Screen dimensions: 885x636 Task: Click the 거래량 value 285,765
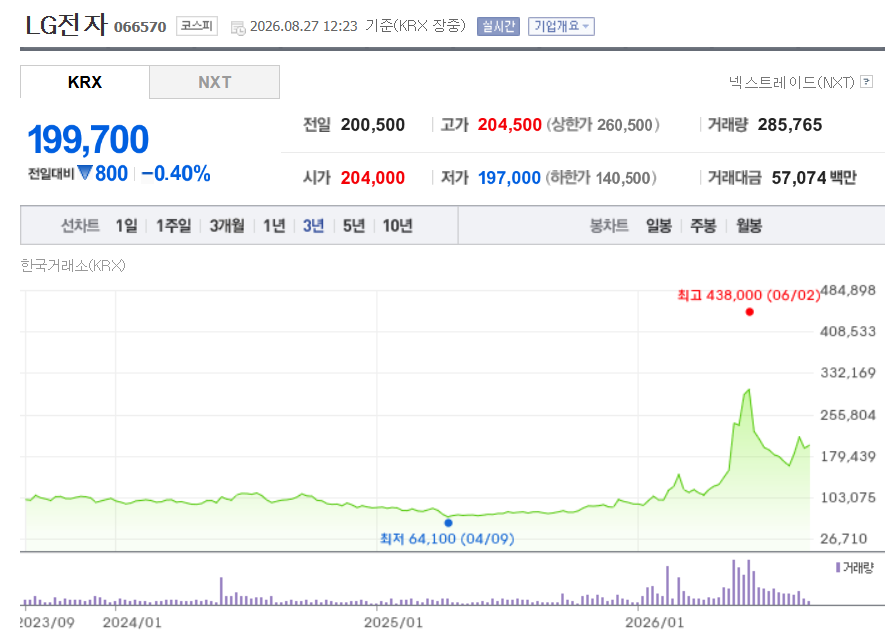(x=790, y=125)
